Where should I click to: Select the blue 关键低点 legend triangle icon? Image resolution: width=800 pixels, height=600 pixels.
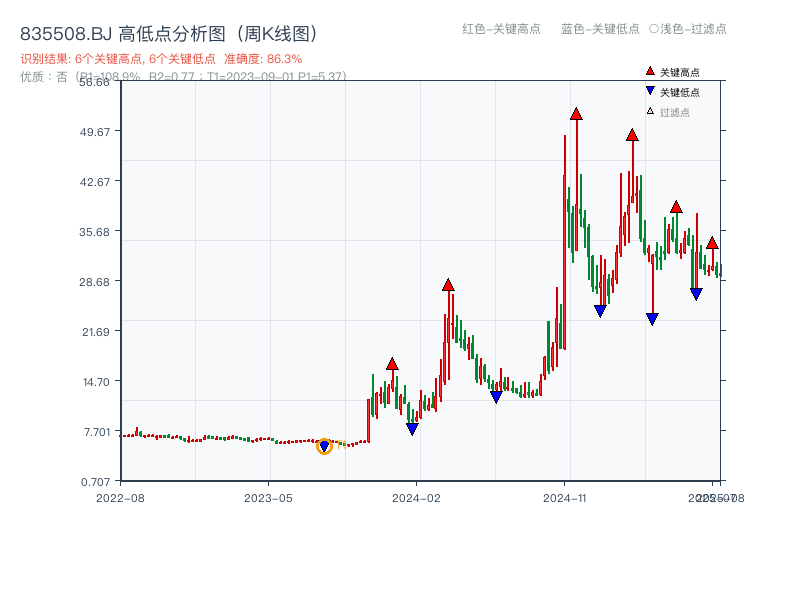pos(648,91)
